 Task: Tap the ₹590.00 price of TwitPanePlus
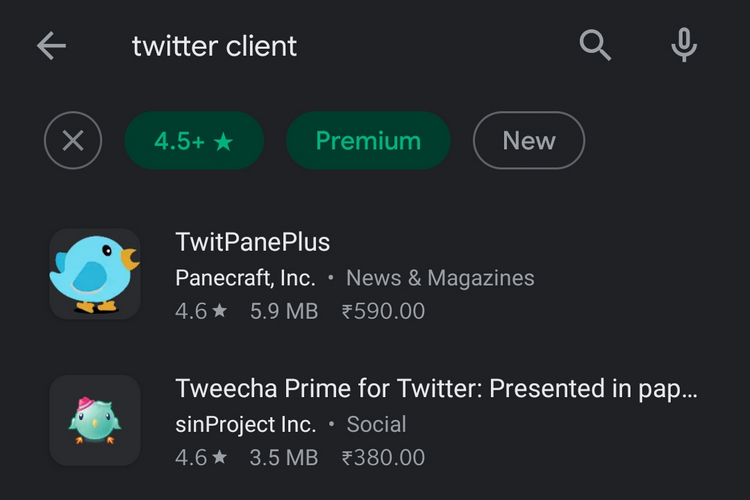click(x=383, y=311)
